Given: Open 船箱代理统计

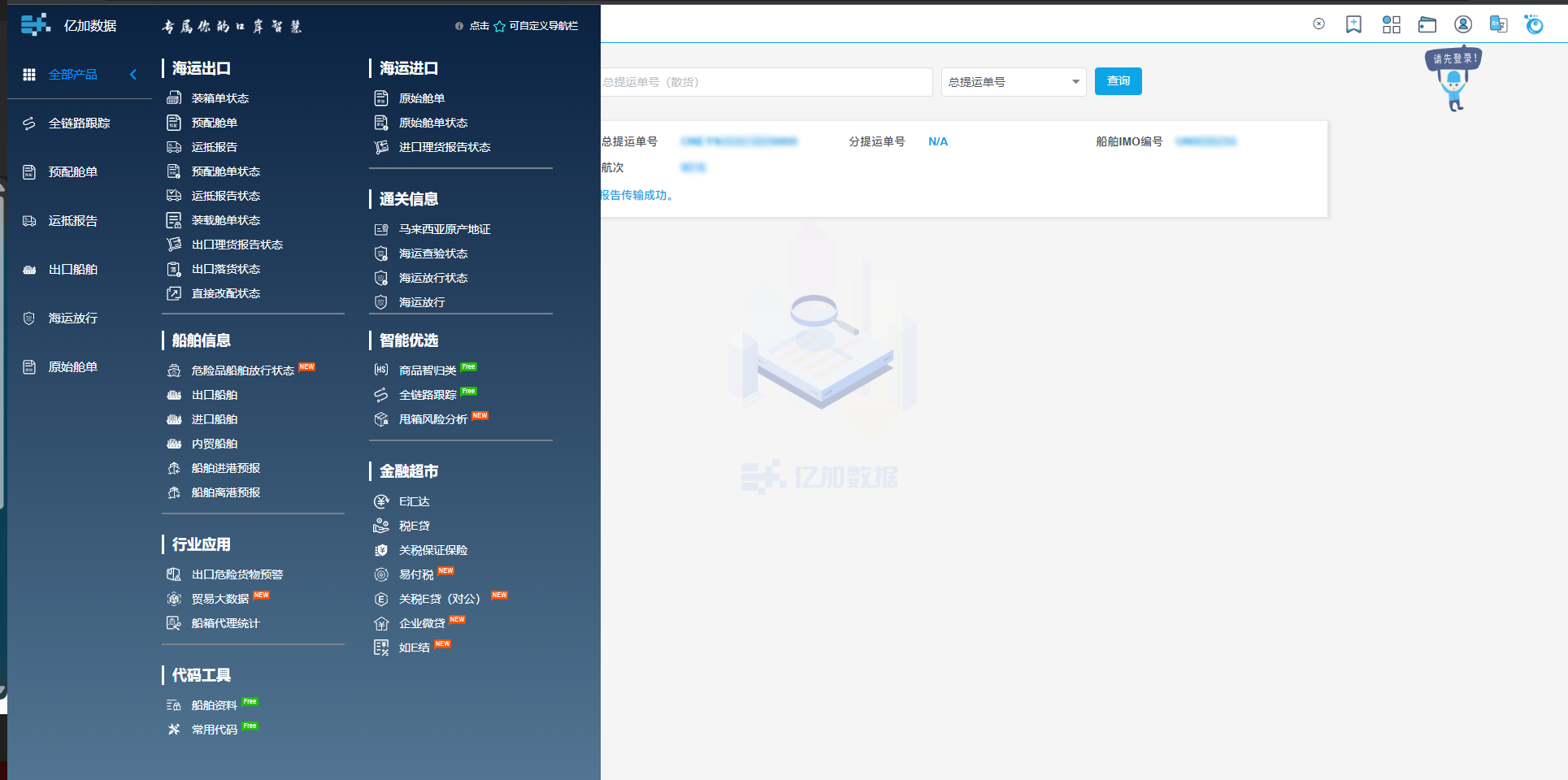Looking at the screenshot, I should click(226, 623).
